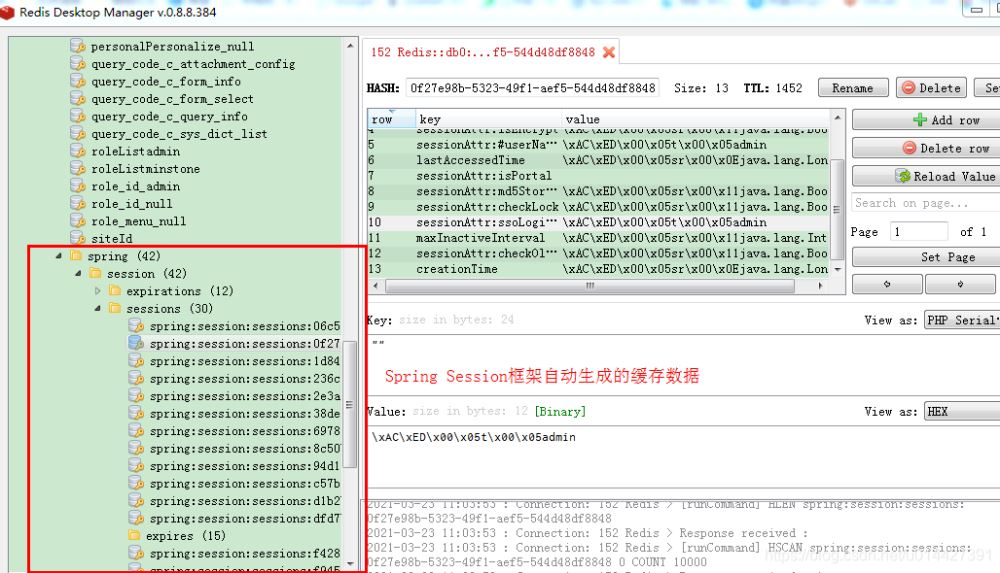Click key icon of spring:session:sessions:38de
The height and width of the screenshot is (573, 1000).
click(136, 413)
